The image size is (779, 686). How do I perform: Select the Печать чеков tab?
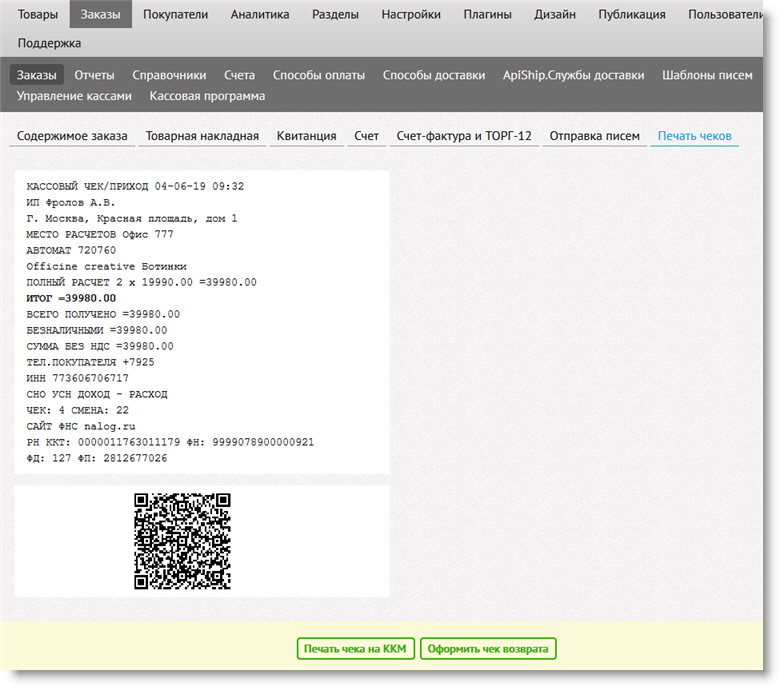[x=695, y=136]
